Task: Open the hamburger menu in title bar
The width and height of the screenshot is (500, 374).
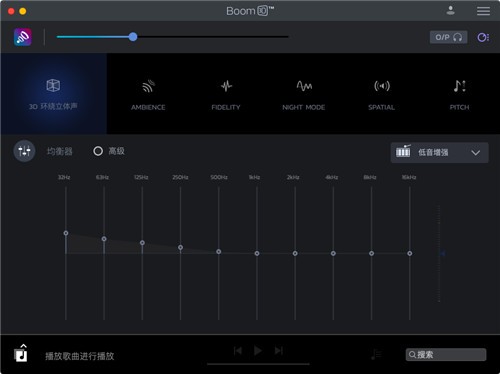Action: point(483,11)
